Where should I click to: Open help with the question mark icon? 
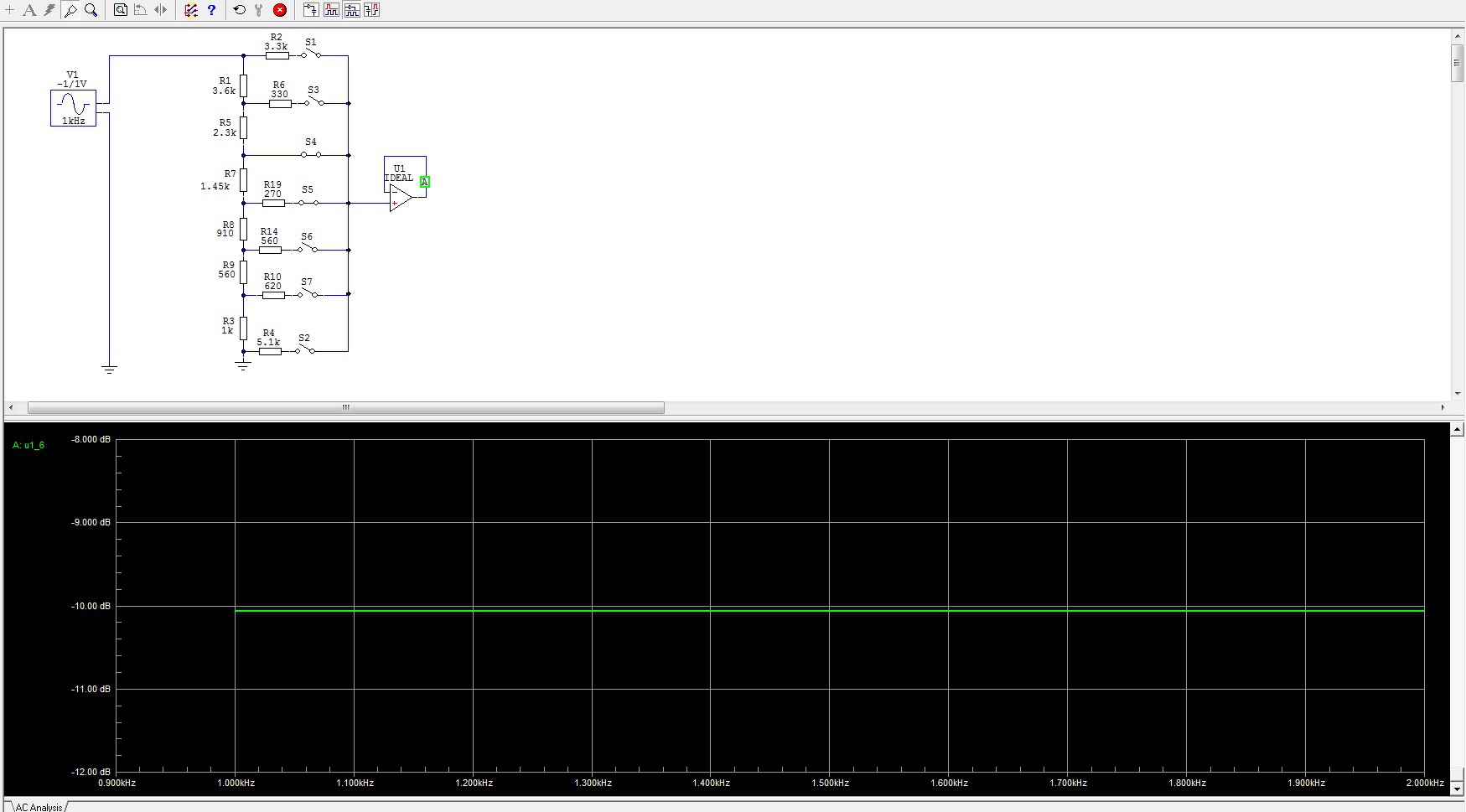click(211, 10)
